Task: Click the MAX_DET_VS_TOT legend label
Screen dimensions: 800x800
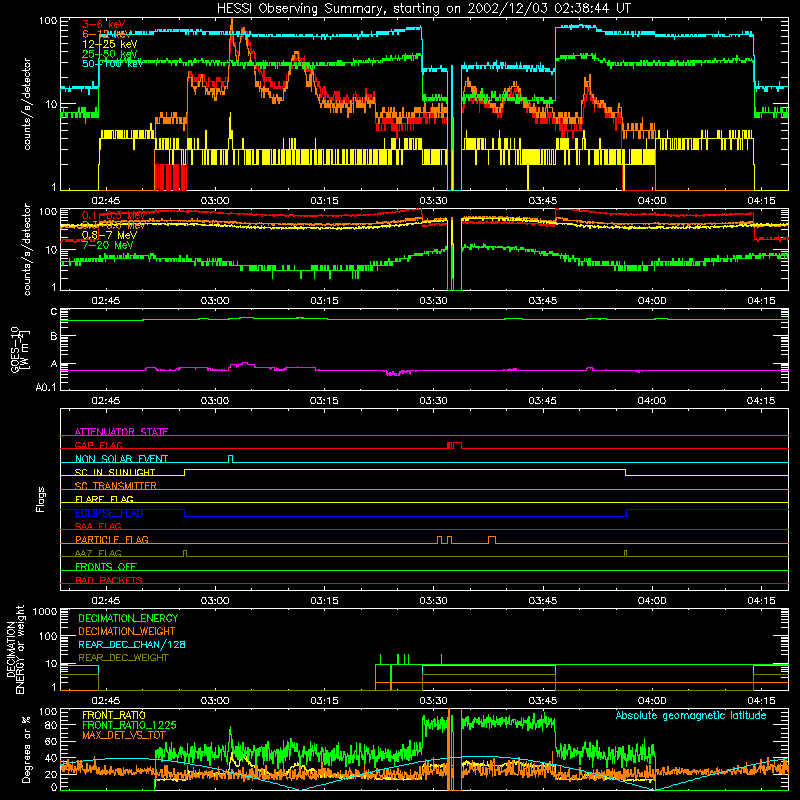Action: click(x=124, y=735)
